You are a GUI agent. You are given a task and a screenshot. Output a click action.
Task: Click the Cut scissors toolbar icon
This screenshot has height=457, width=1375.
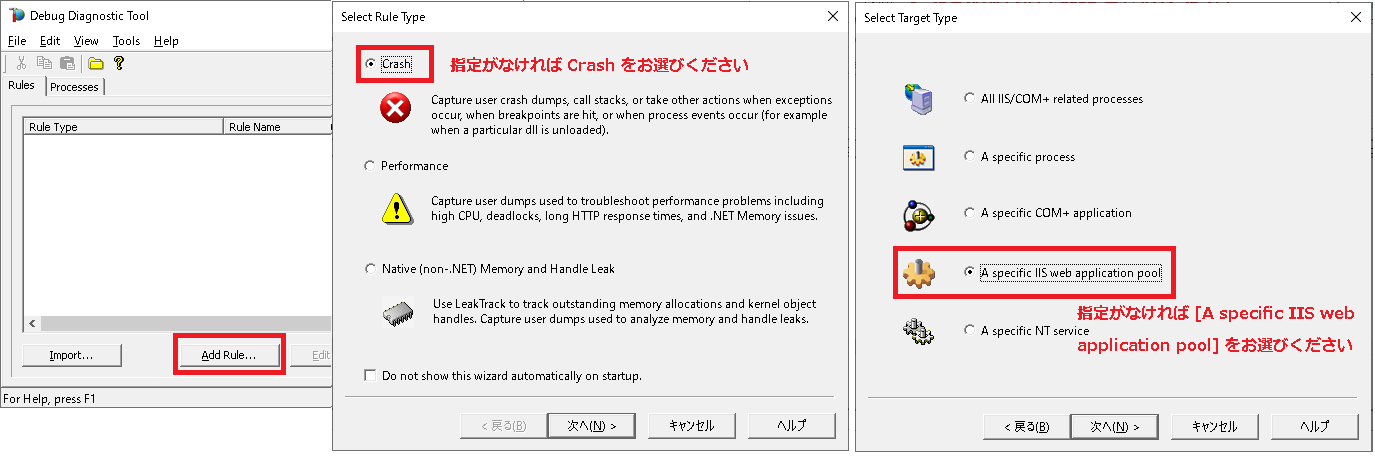21,63
